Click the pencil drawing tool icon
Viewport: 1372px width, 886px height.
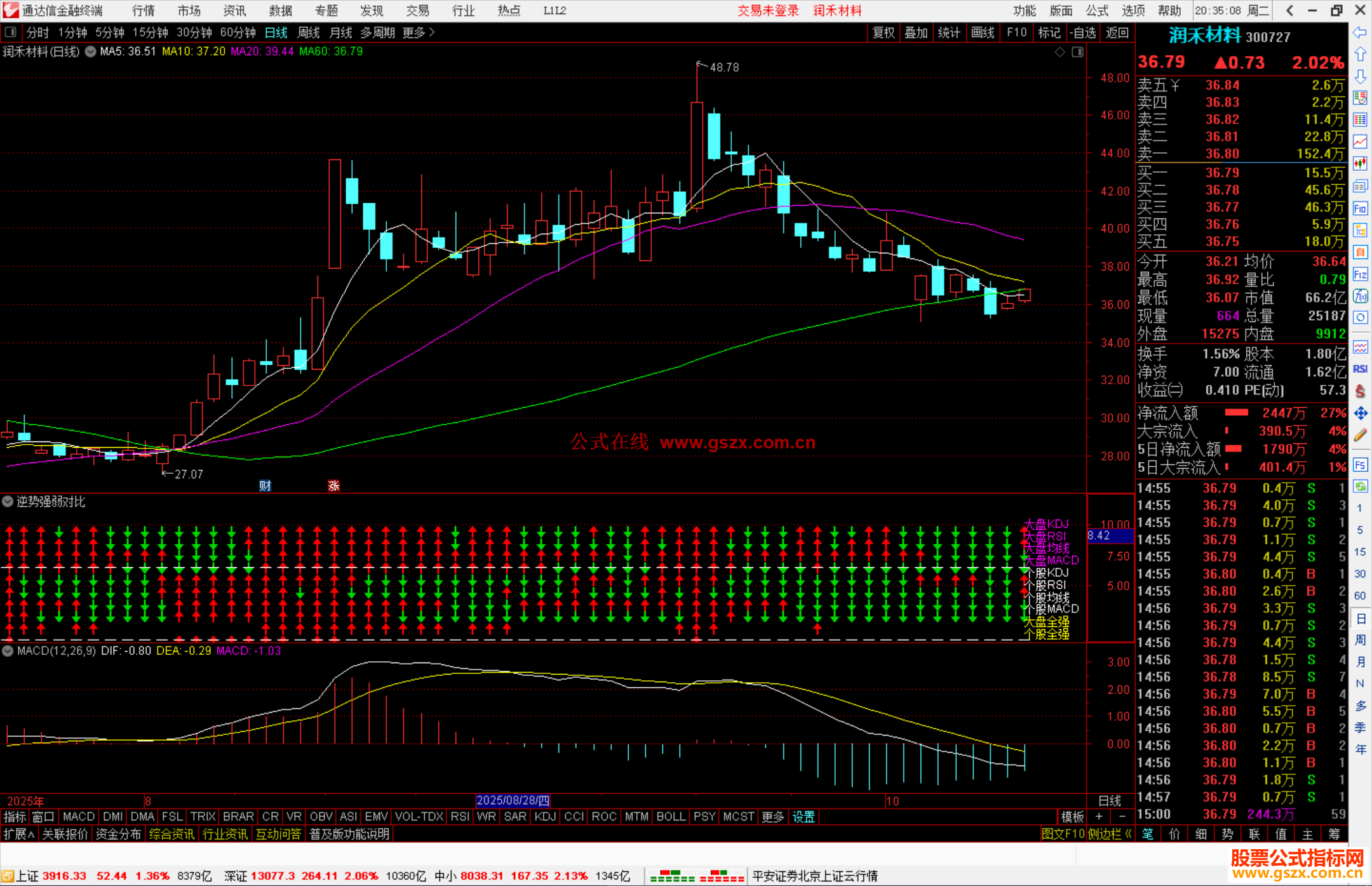(1360, 436)
